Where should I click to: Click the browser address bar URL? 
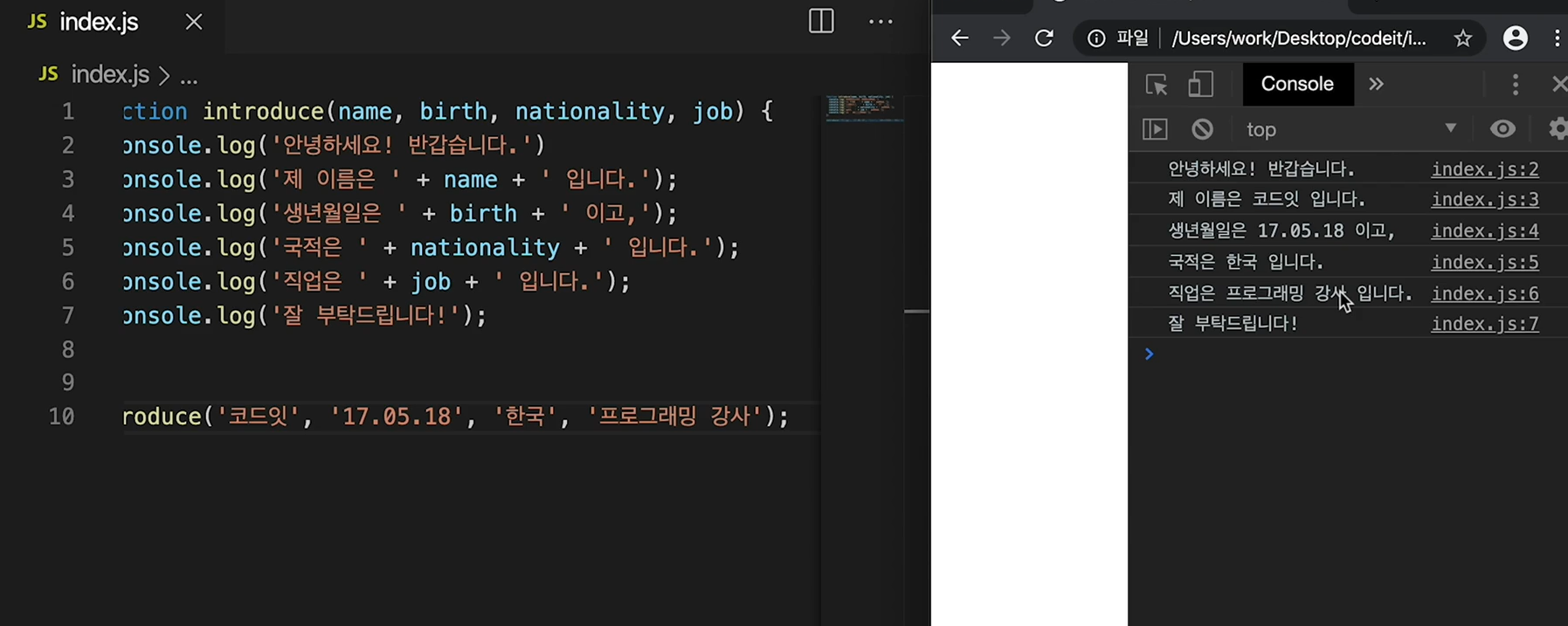point(1299,38)
